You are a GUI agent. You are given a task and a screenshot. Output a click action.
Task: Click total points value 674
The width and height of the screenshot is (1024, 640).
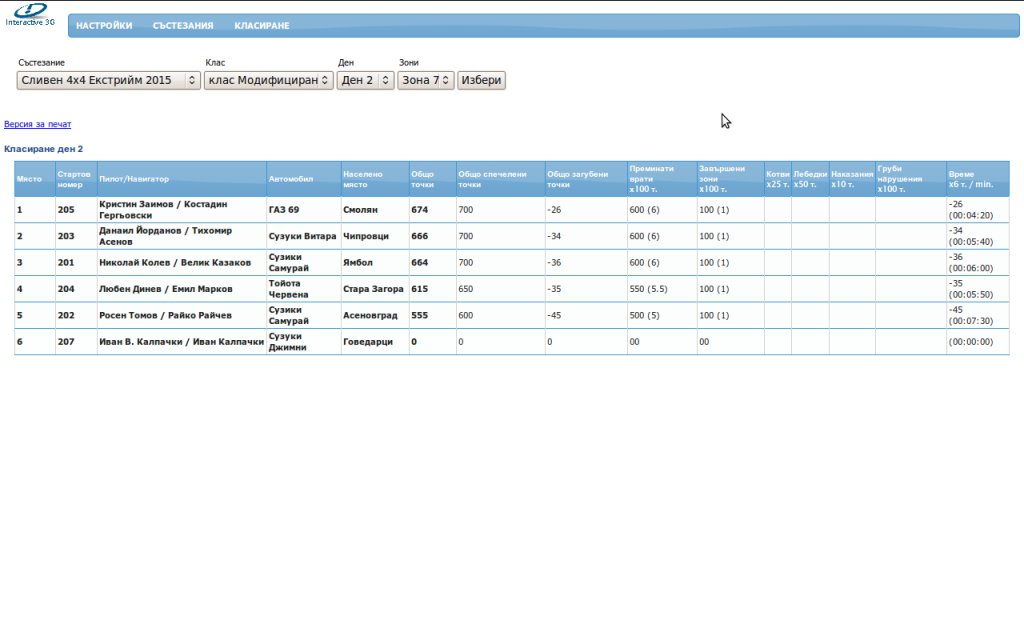point(419,210)
